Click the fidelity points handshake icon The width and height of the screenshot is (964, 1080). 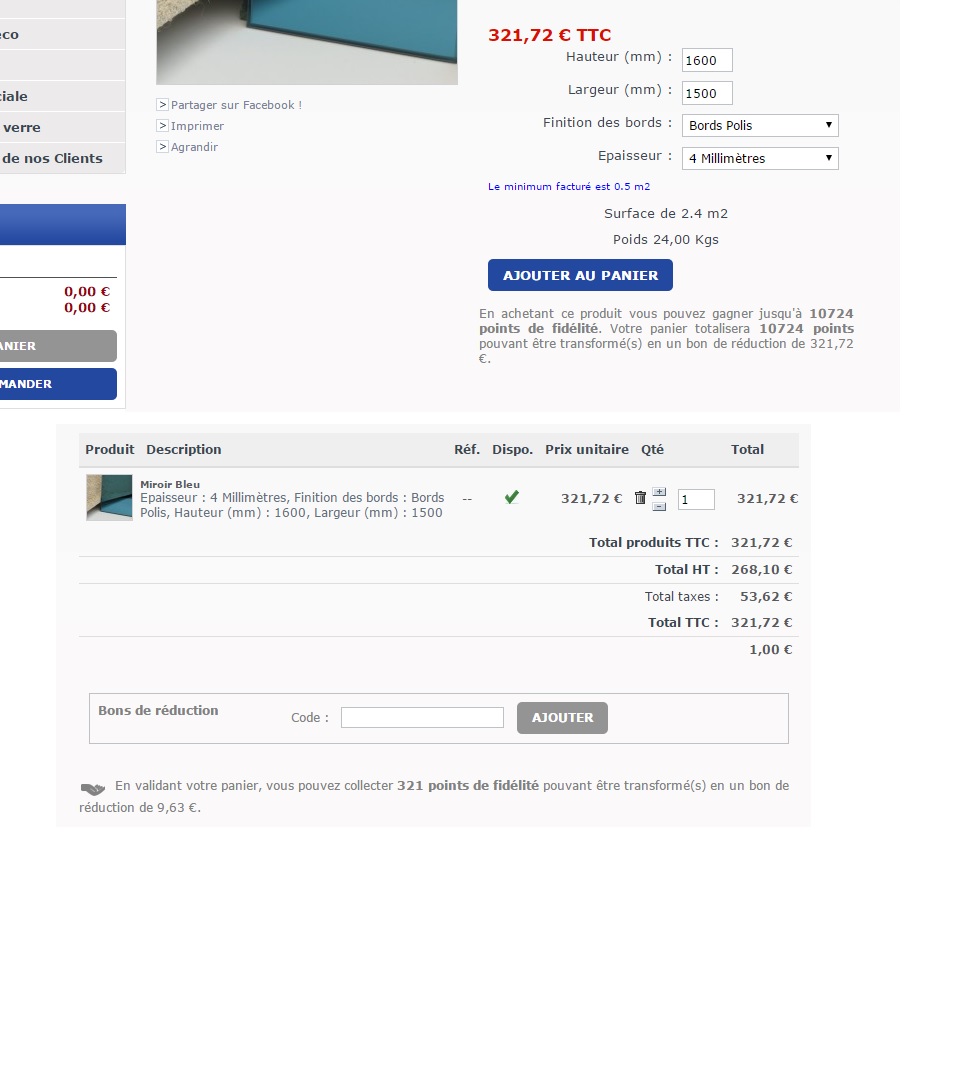coord(93,789)
